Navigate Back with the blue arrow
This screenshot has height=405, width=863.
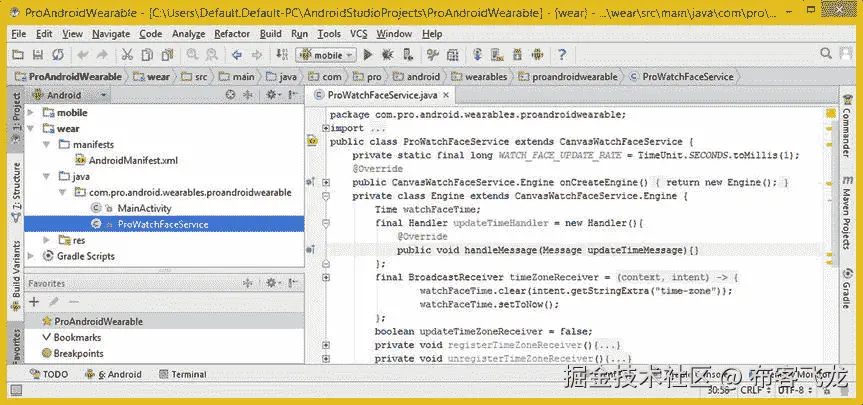pyautogui.click(x=237, y=54)
